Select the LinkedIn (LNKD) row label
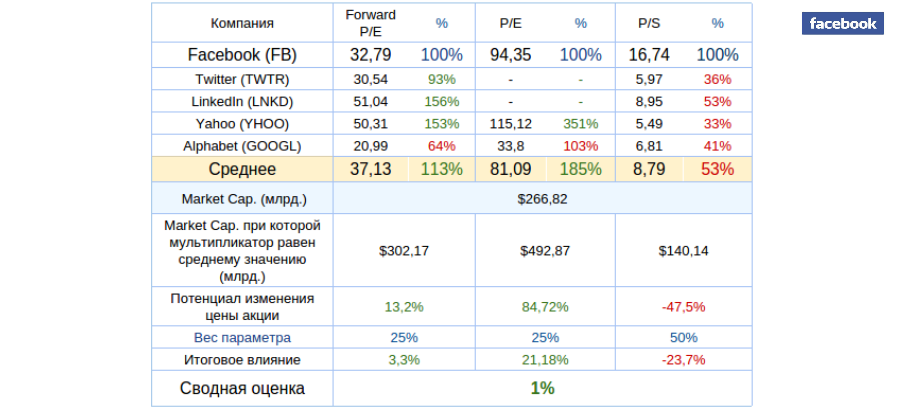 242,101
